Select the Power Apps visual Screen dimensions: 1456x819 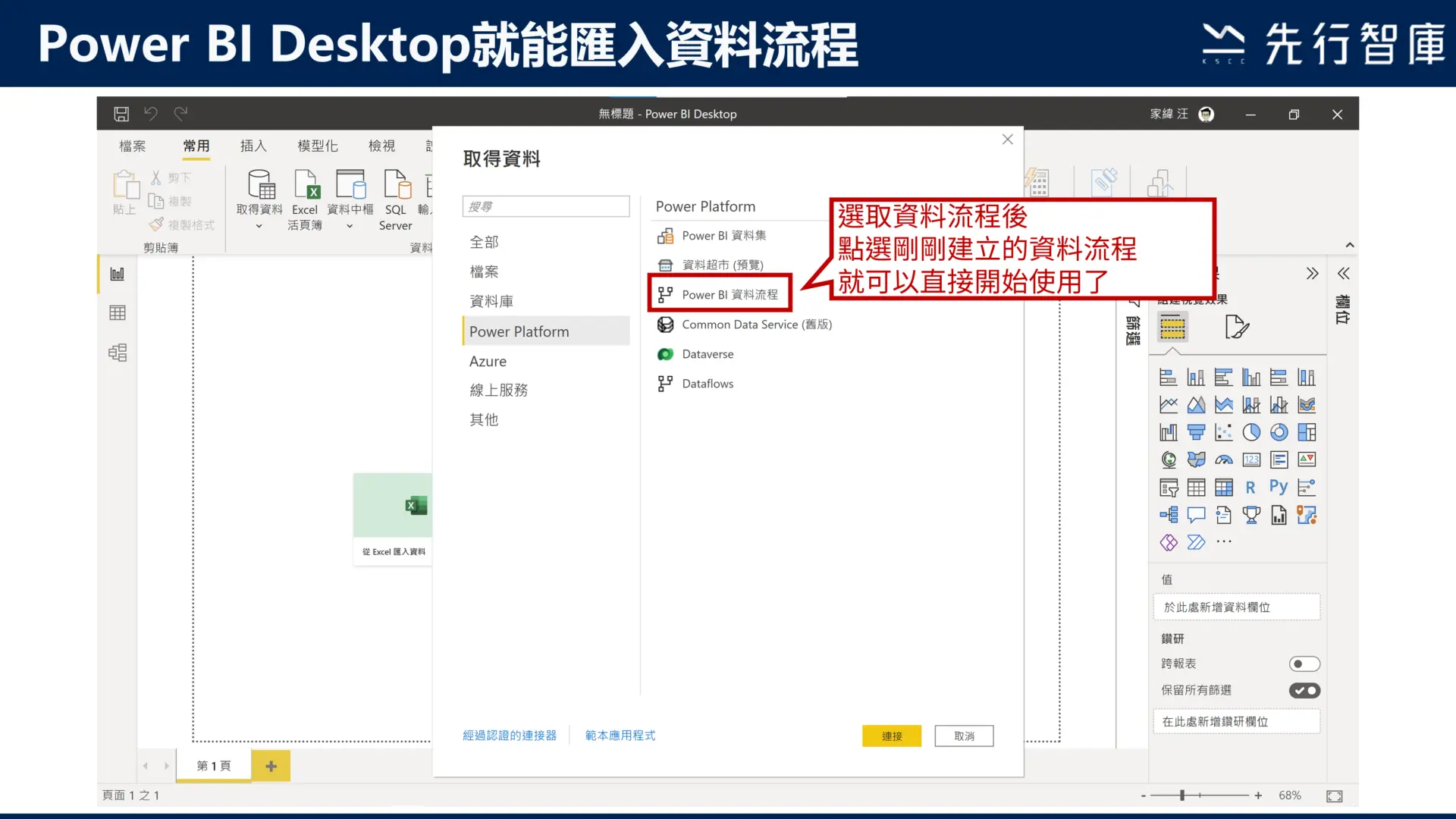1169,542
